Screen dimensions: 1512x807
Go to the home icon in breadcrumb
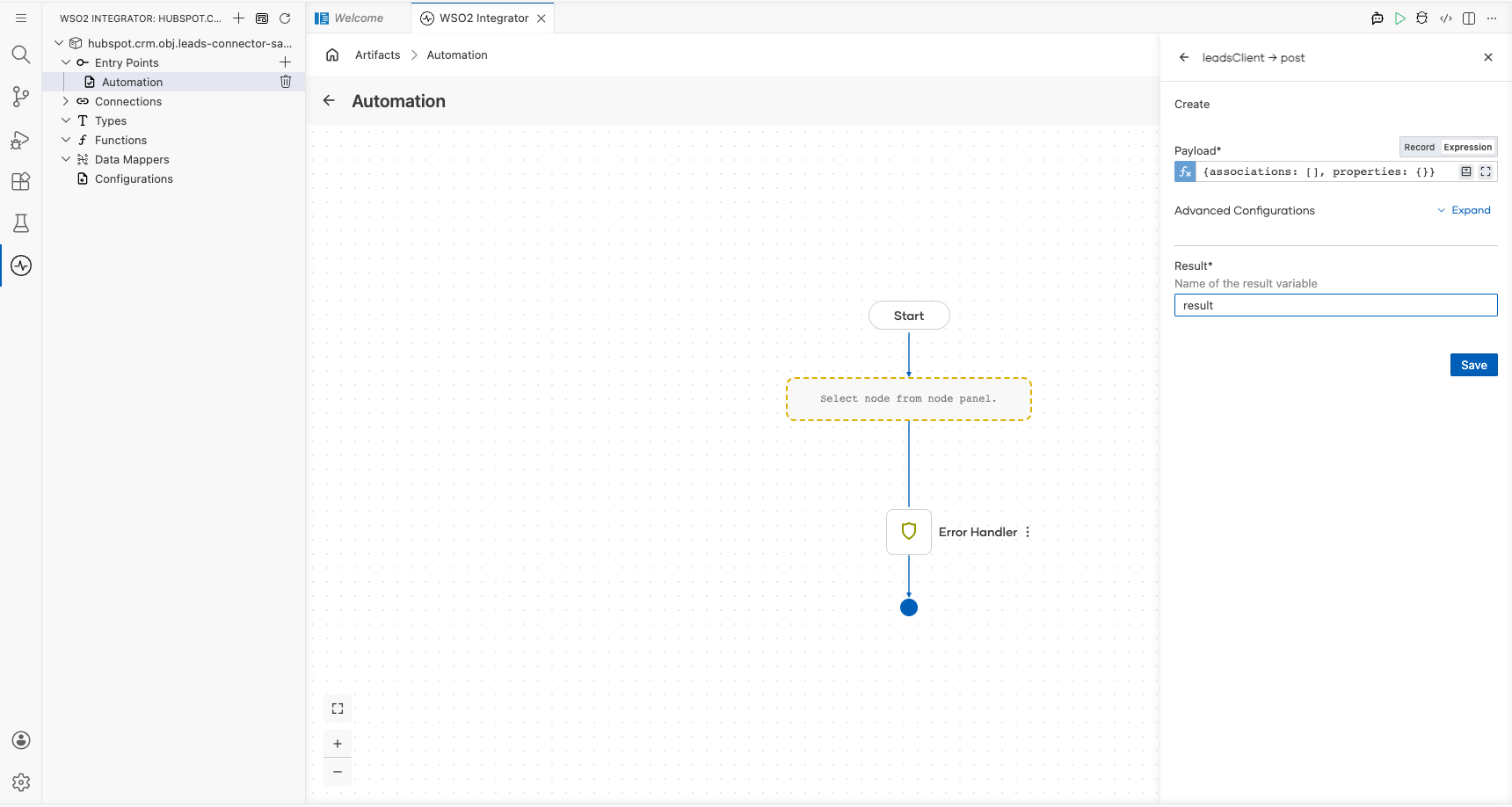point(332,55)
